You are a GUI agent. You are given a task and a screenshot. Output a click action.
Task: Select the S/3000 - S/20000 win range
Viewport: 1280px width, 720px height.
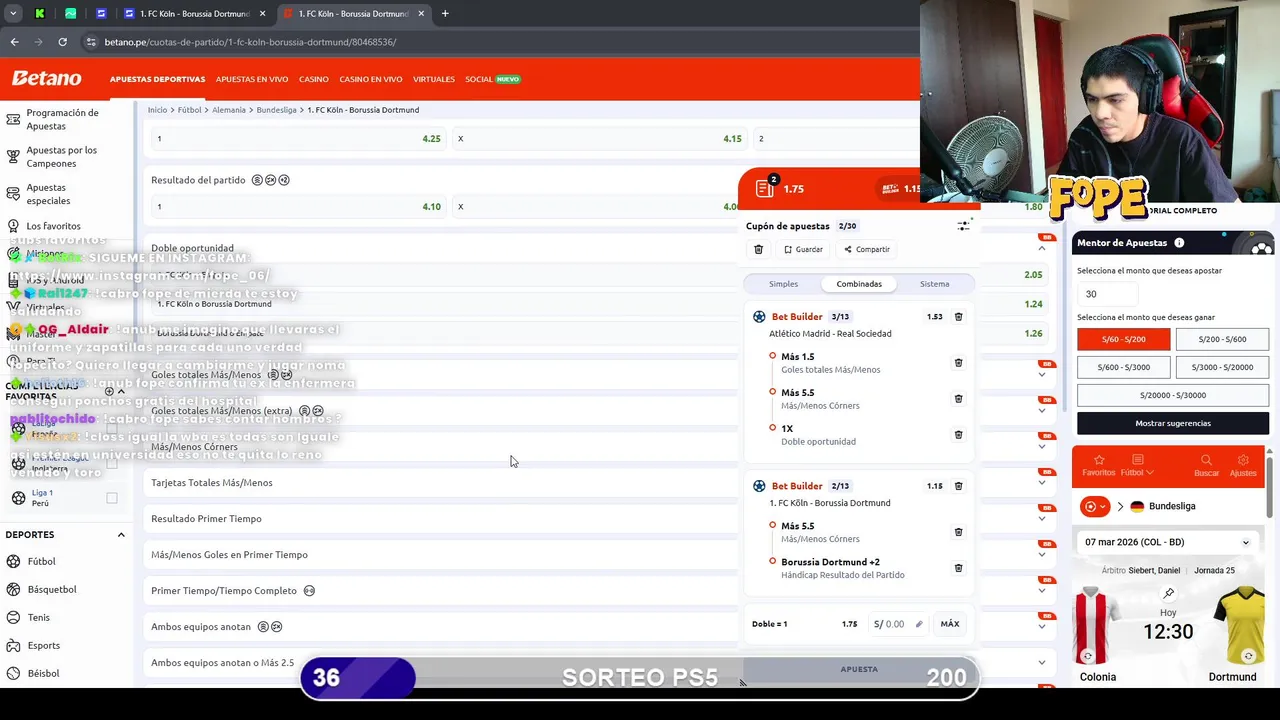click(1222, 367)
